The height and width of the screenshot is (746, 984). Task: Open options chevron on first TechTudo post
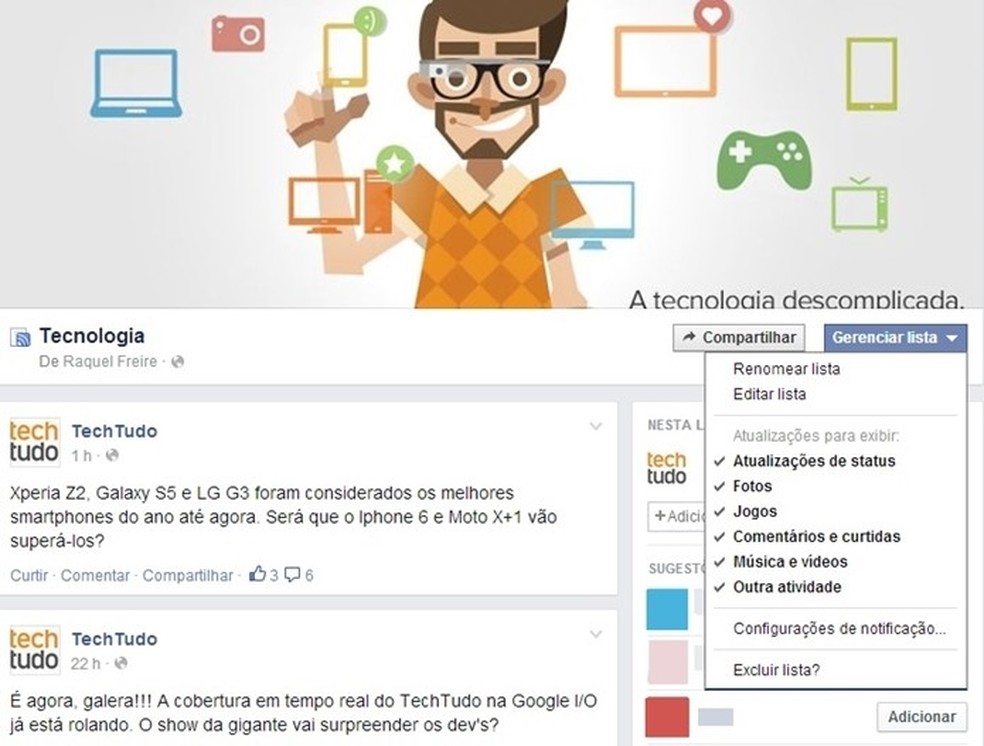(x=596, y=427)
